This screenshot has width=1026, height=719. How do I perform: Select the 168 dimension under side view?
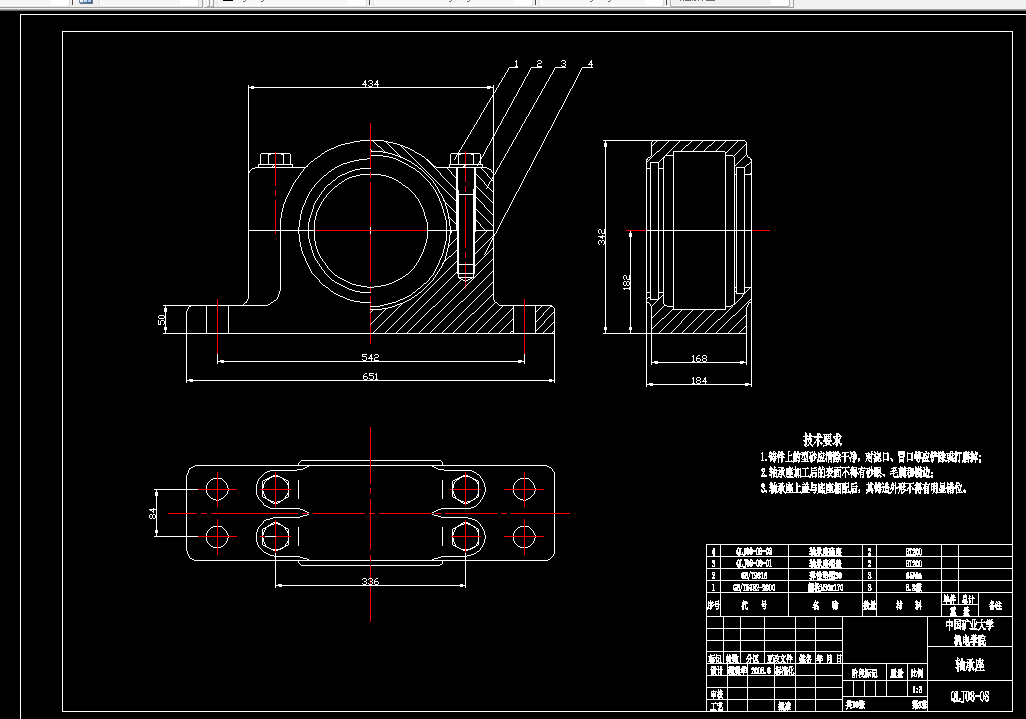(699, 359)
